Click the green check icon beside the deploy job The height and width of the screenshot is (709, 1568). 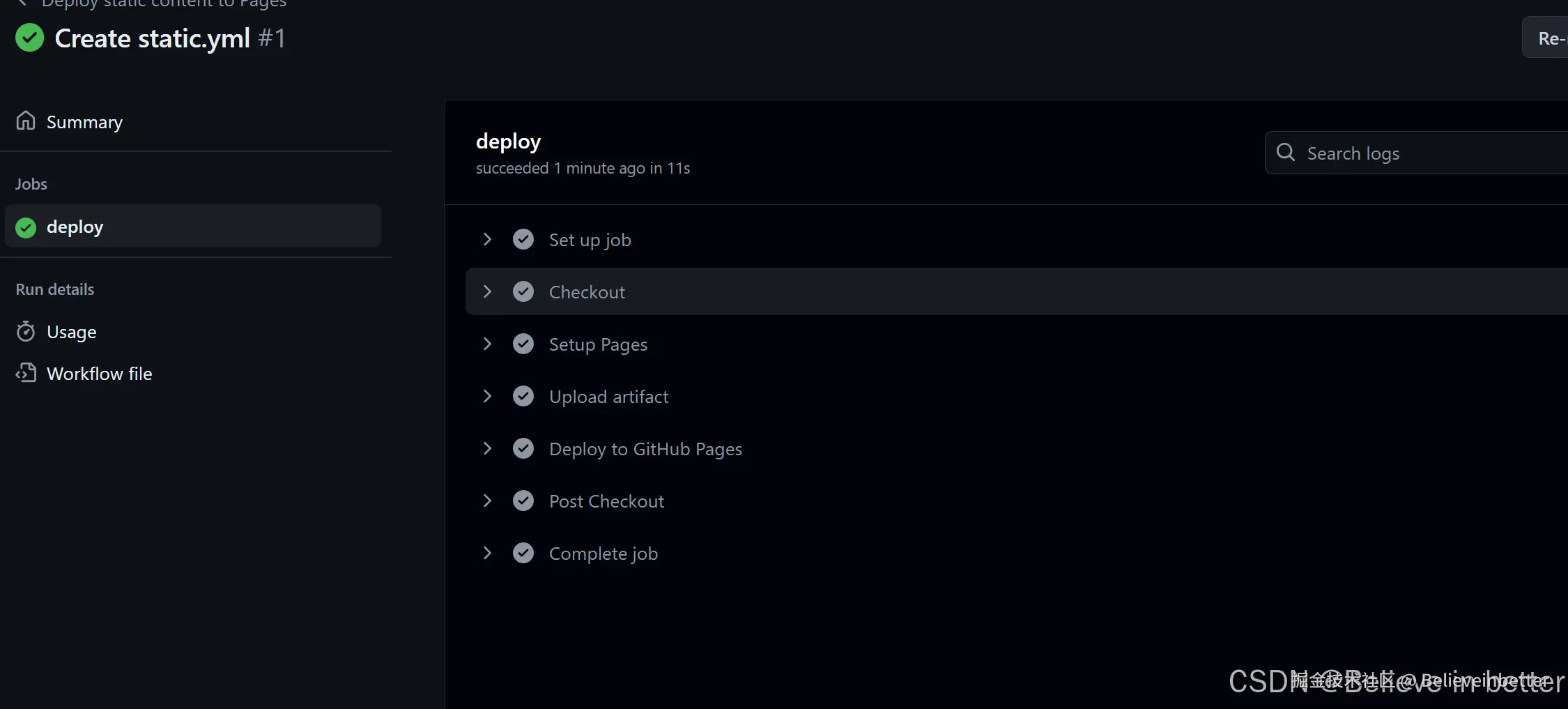(x=26, y=227)
